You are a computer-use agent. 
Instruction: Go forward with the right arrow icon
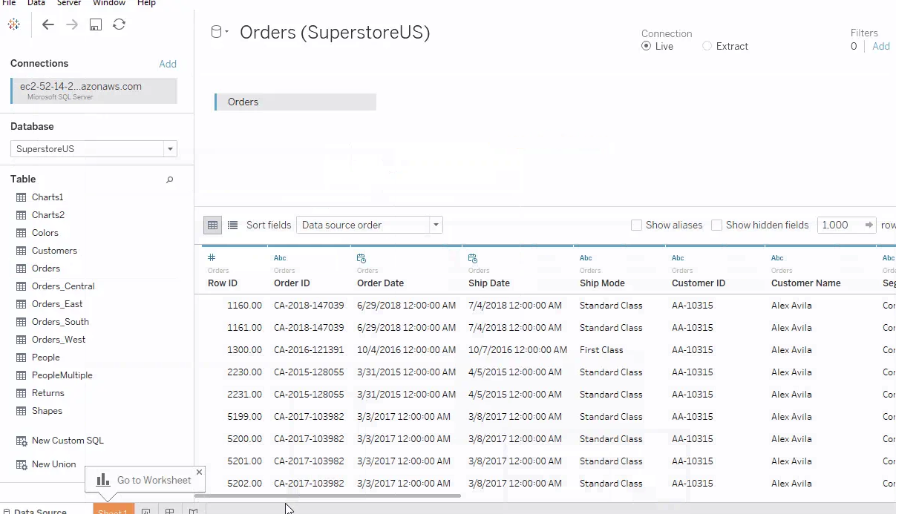click(x=72, y=25)
